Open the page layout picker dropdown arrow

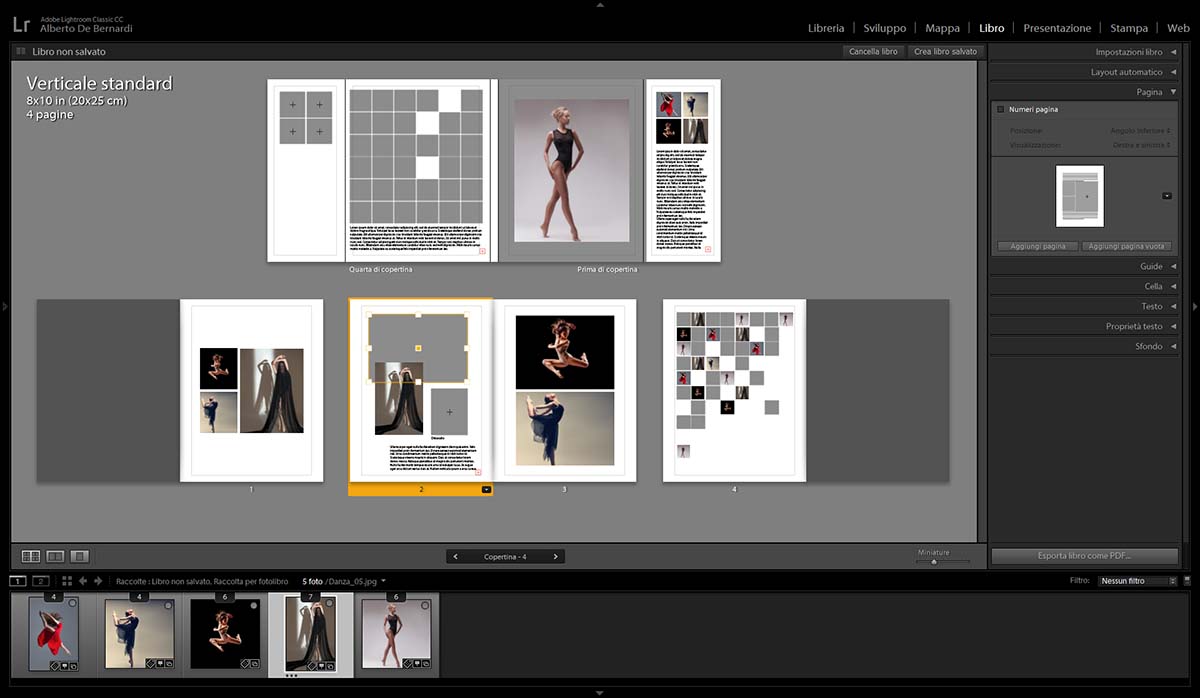tap(1166, 196)
